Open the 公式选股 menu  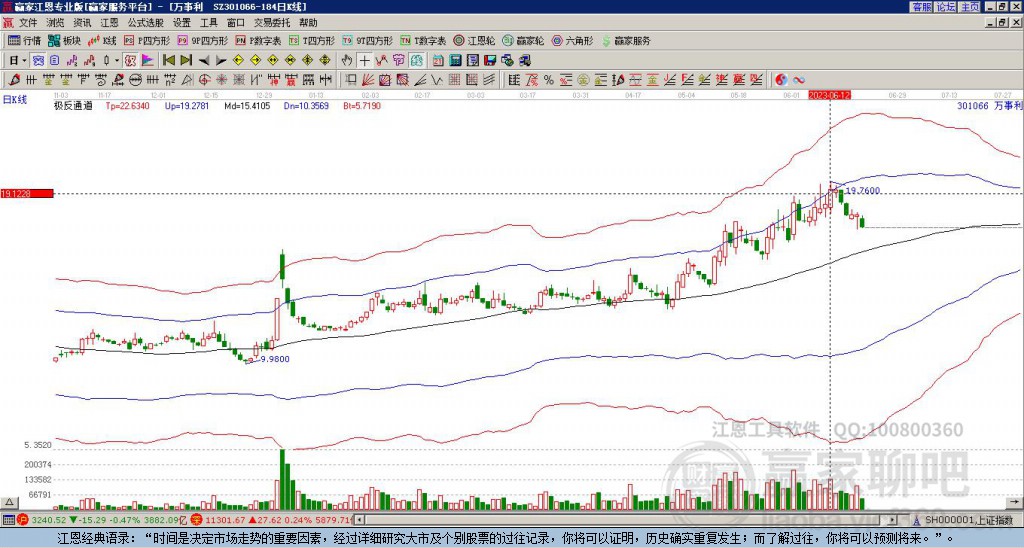[x=146, y=23]
